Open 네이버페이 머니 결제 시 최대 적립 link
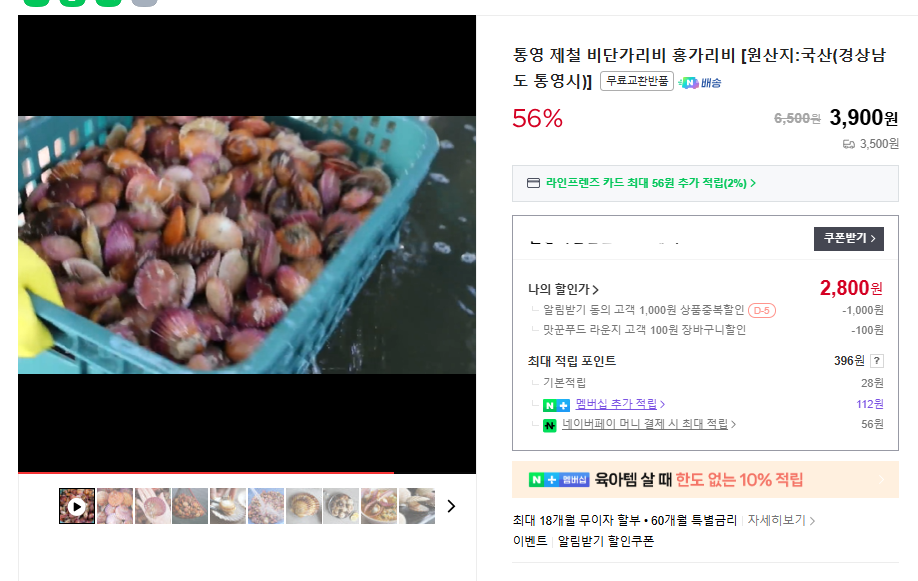Screen dimensions: 918x581 (x=649, y=423)
